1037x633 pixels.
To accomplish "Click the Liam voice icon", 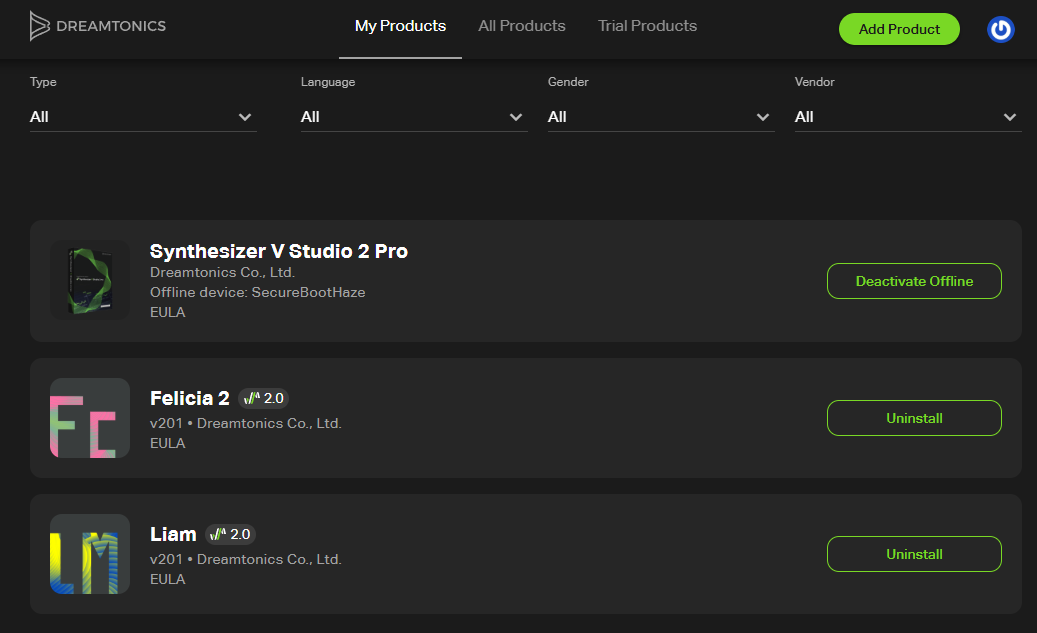I will 90,554.
